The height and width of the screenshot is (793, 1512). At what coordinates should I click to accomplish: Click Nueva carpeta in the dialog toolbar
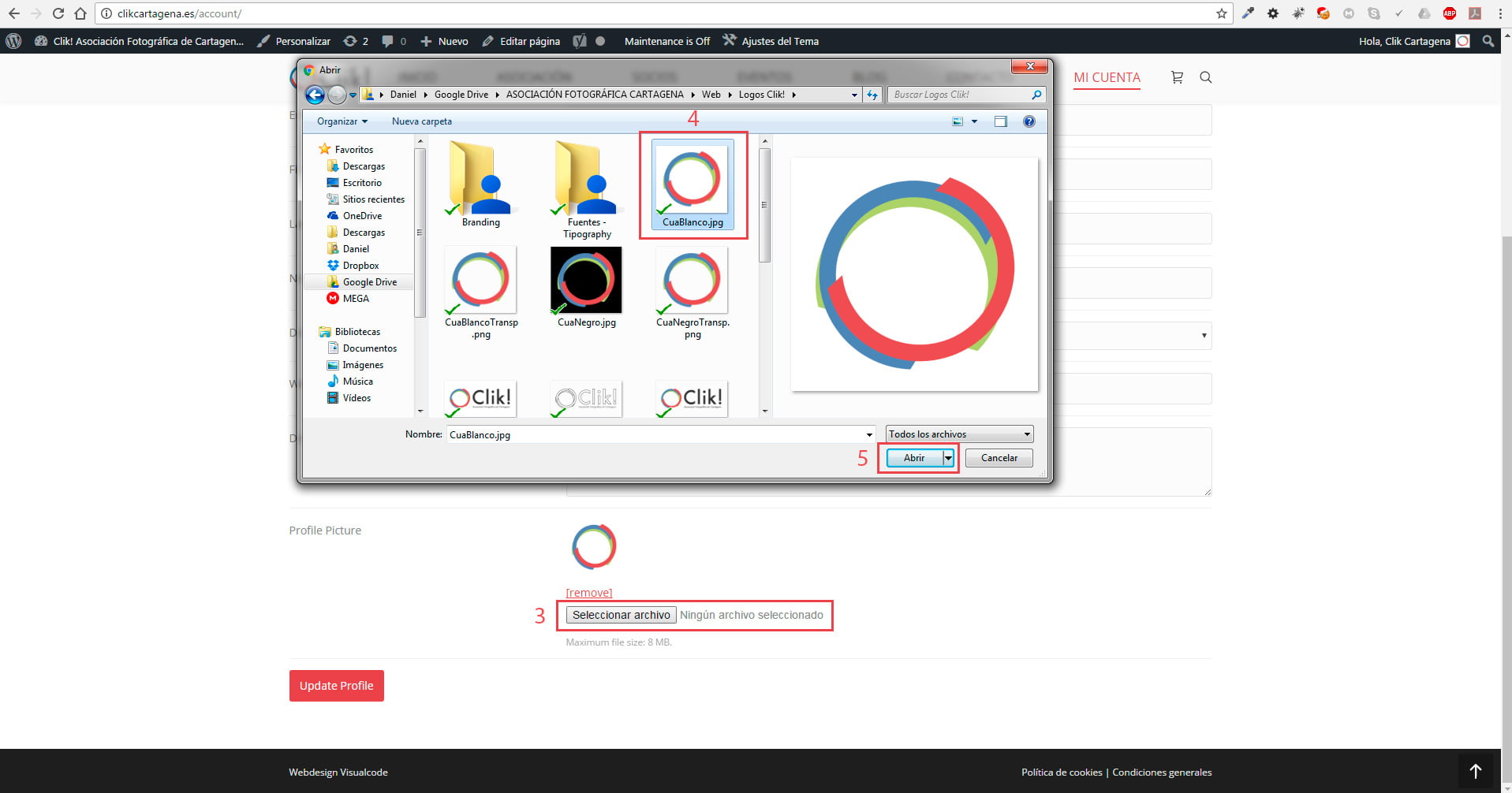point(422,121)
